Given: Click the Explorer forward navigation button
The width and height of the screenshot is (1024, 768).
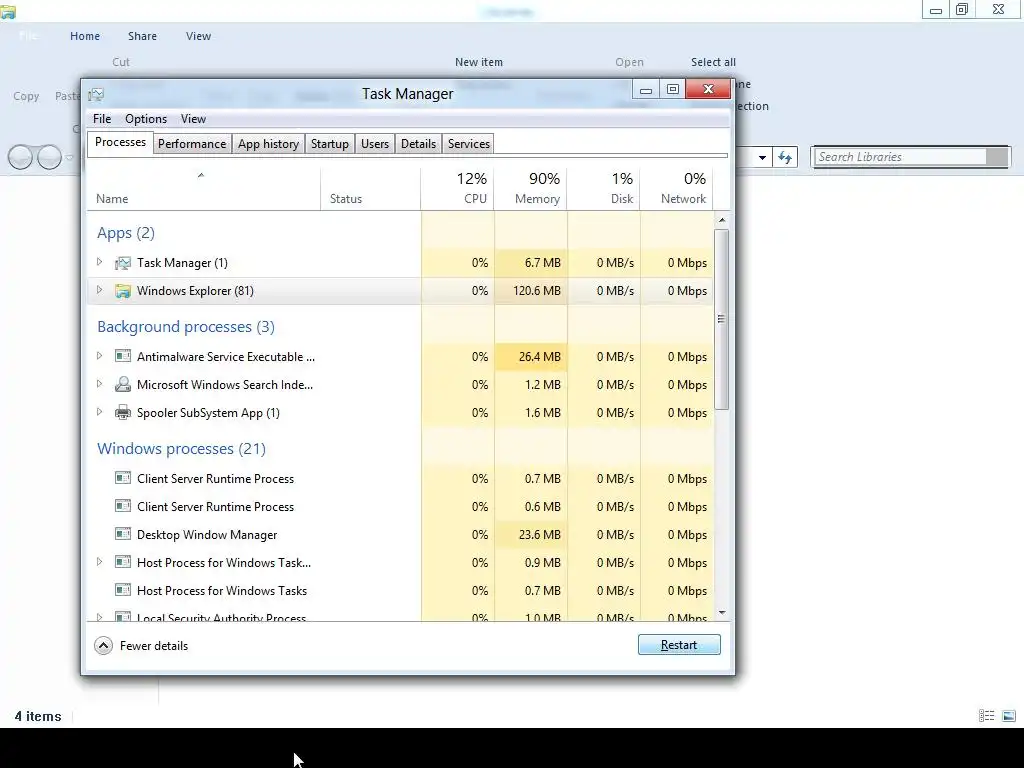Looking at the screenshot, I should (50, 157).
